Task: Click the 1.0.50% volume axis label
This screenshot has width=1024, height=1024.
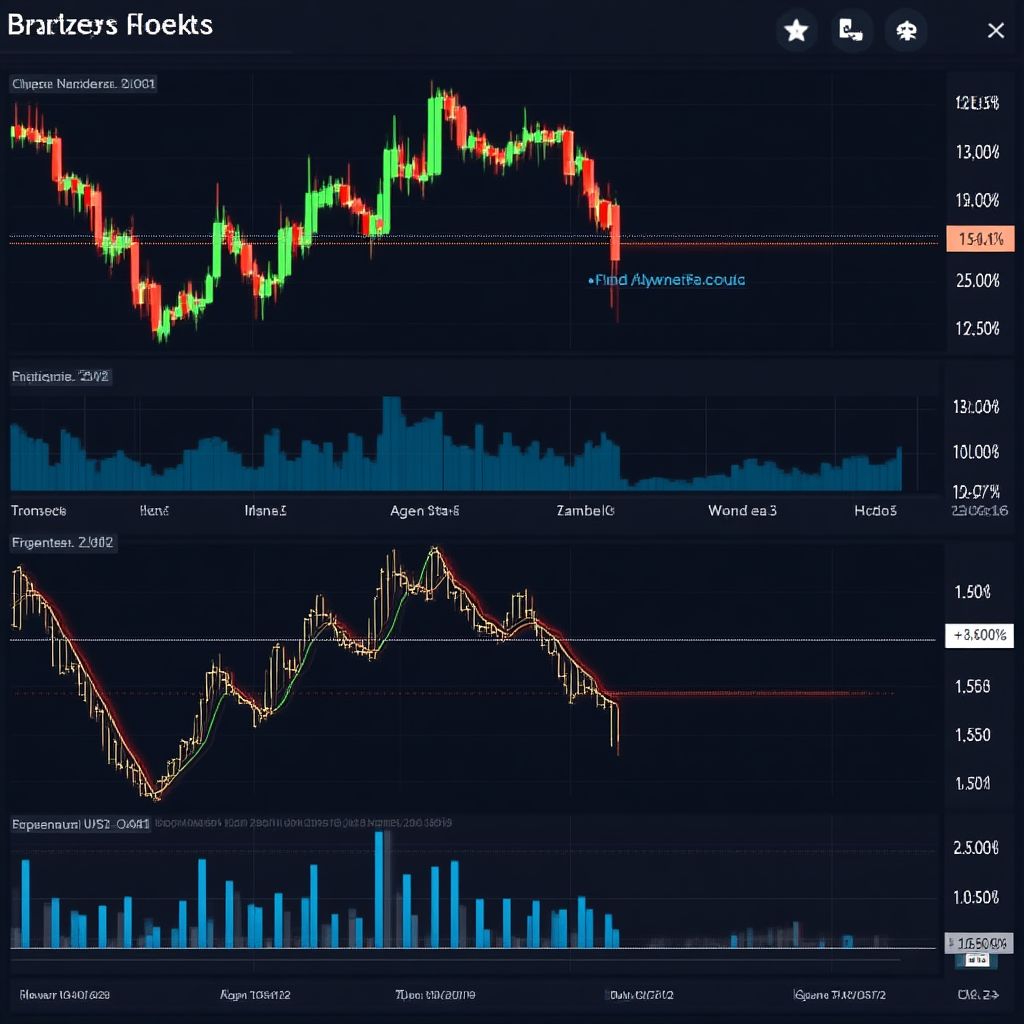Action: pyautogui.click(x=976, y=897)
